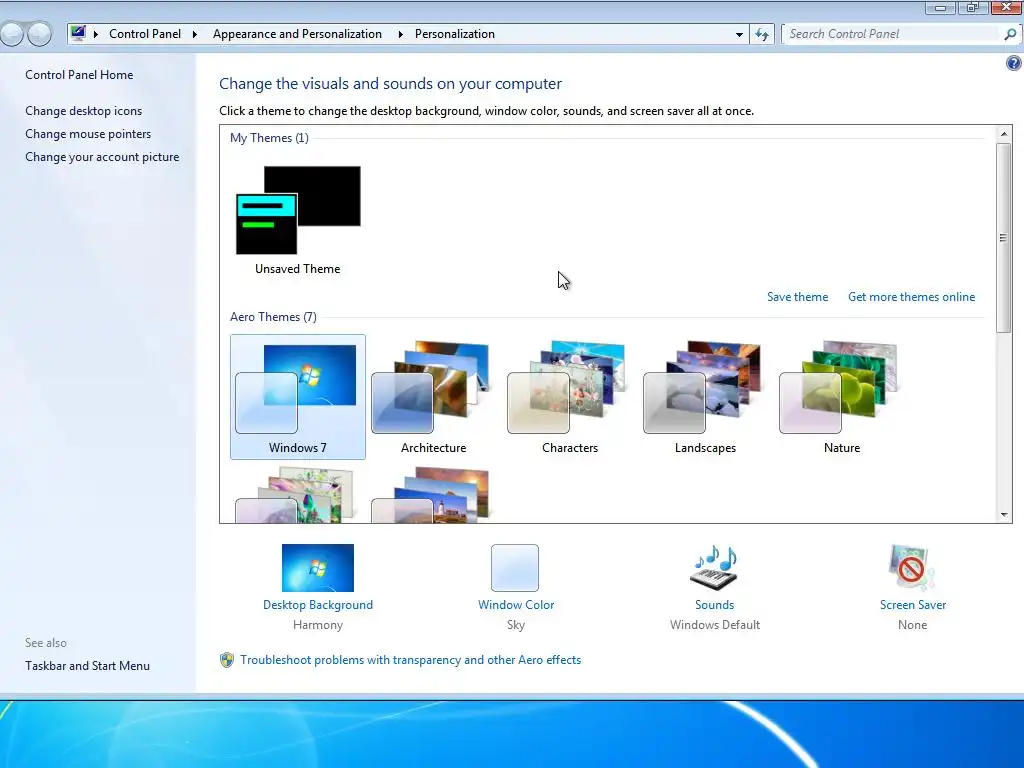Image resolution: width=1024 pixels, height=768 pixels.
Task: Click the themes list scroll up arrow
Action: (1004, 134)
